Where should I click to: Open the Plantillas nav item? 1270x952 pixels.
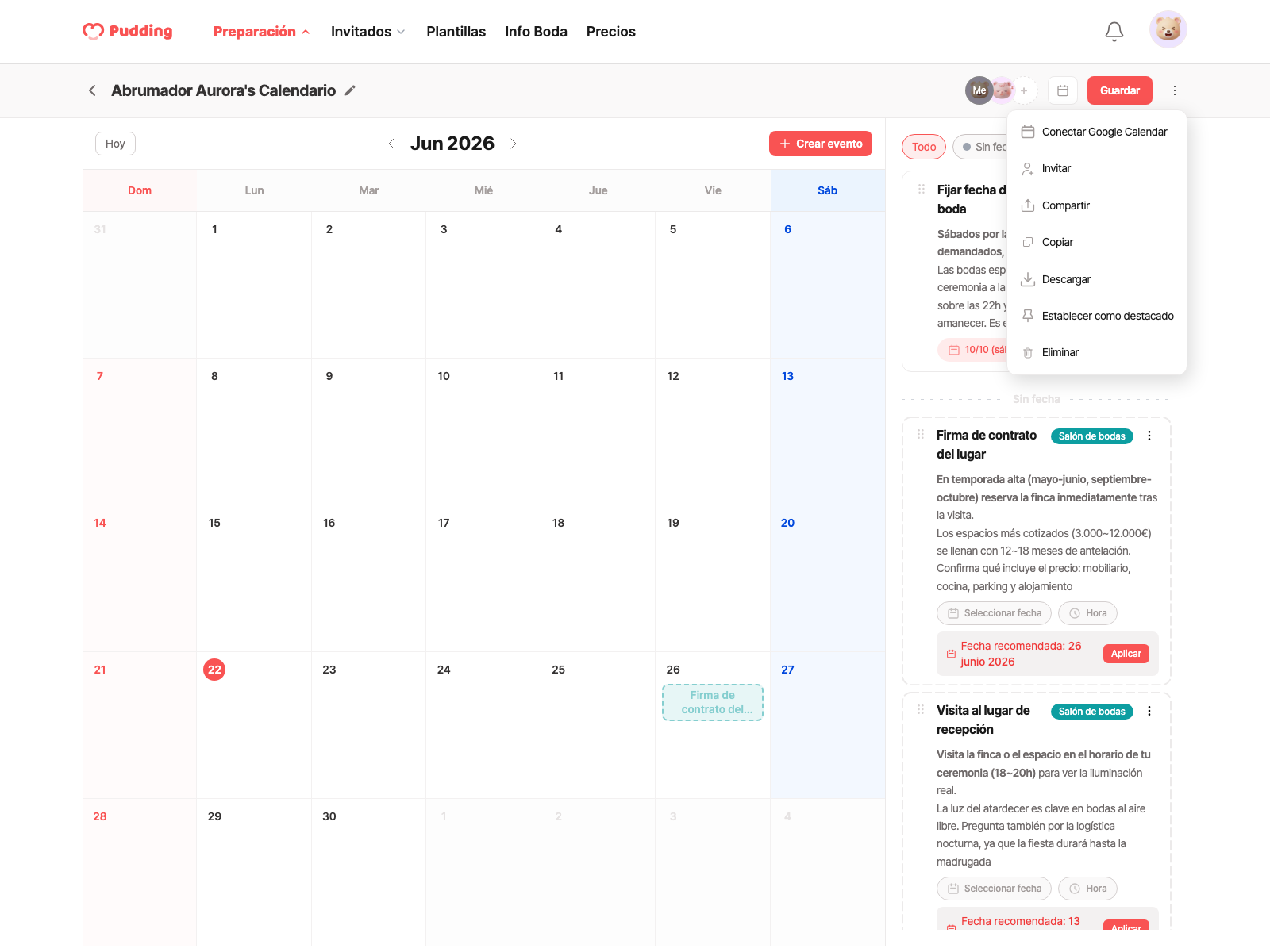456,32
